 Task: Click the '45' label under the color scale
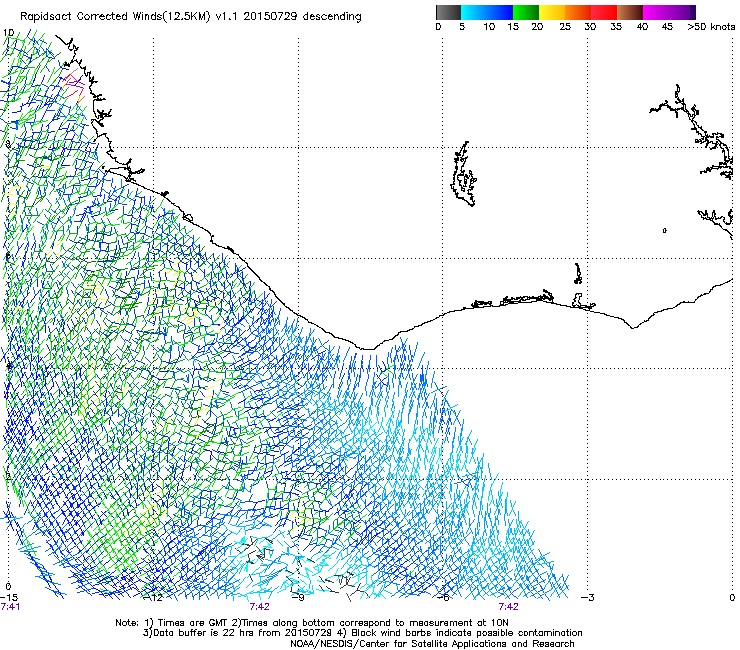pos(667,27)
